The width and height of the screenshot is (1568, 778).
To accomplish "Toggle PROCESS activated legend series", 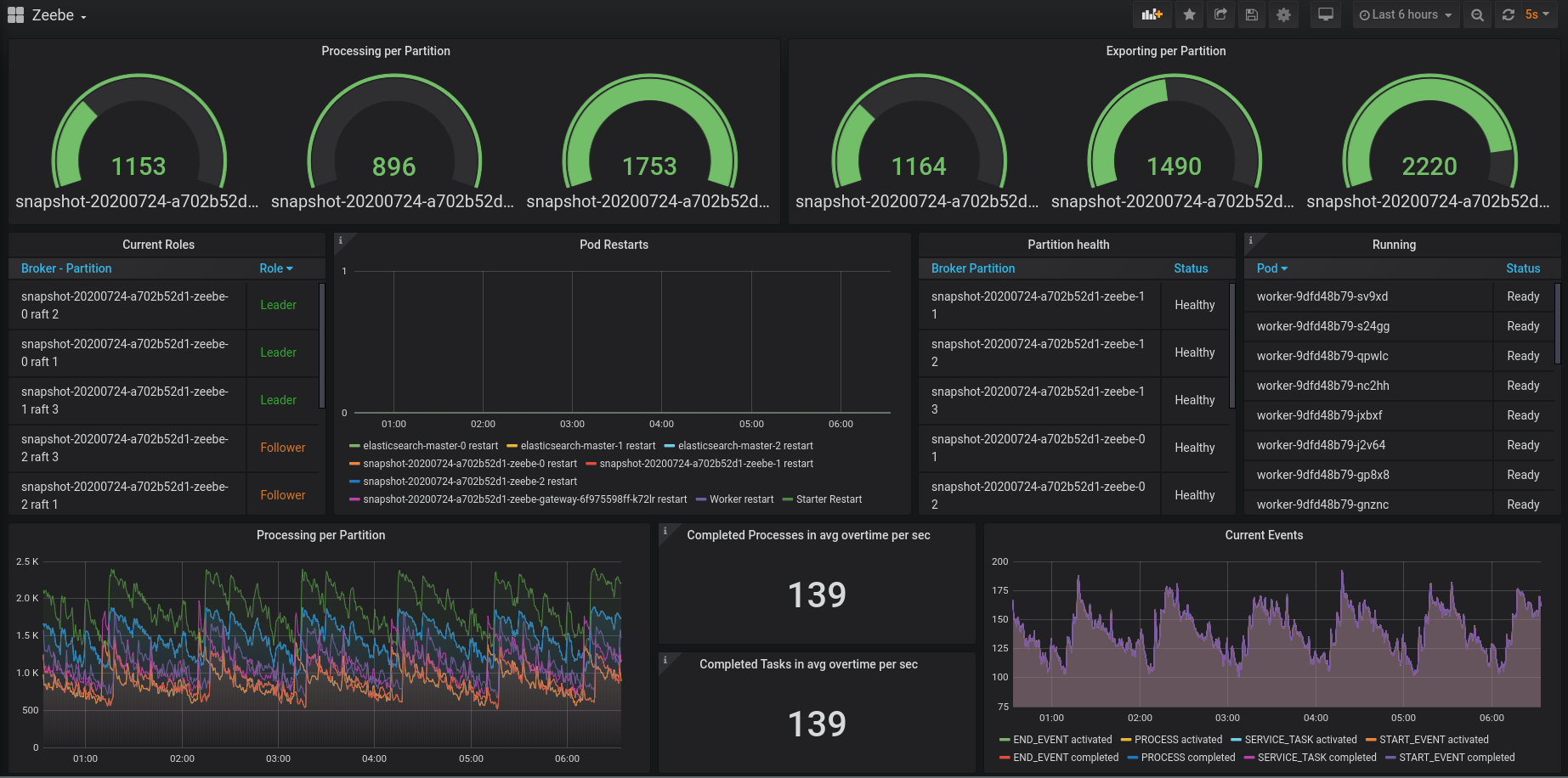I will (1178, 740).
